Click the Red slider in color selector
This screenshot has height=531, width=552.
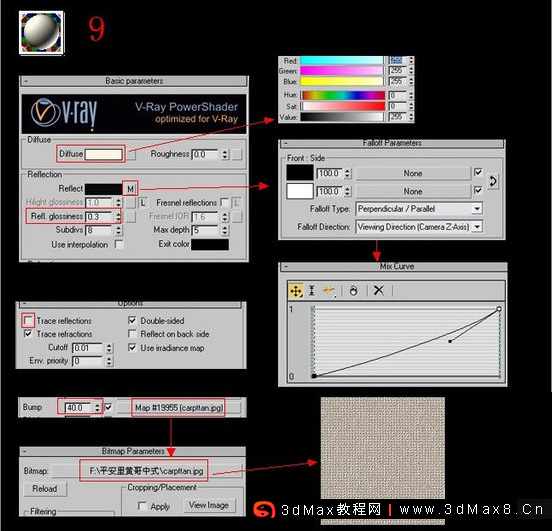coord(342,60)
